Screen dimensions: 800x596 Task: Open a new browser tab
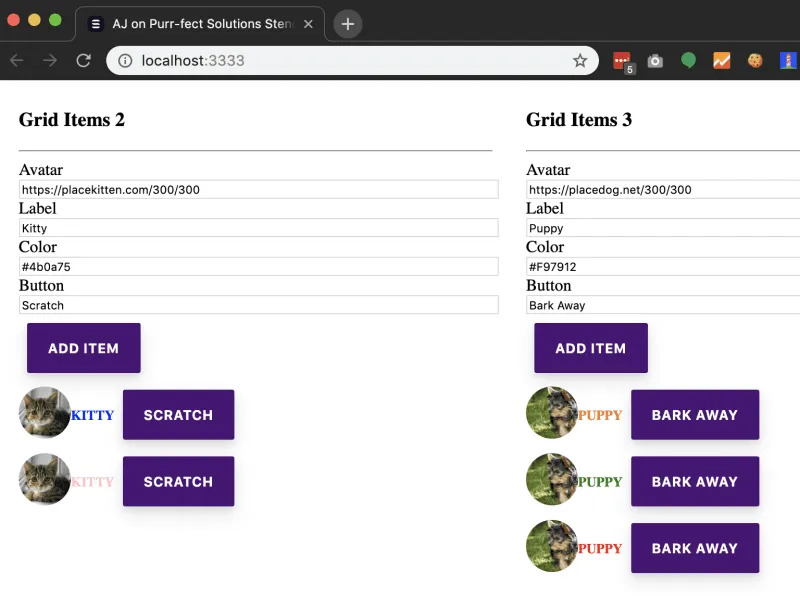(x=347, y=24)
